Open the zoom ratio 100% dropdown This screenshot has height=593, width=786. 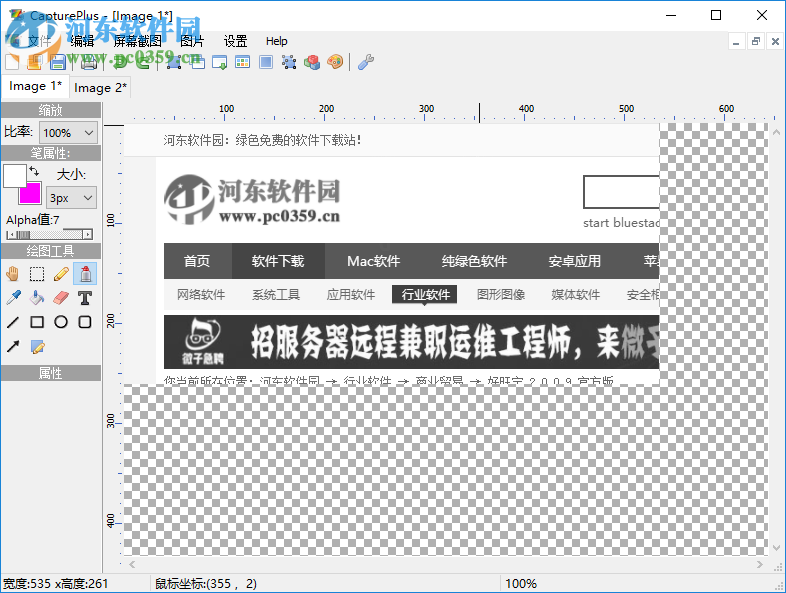point(68,133)
